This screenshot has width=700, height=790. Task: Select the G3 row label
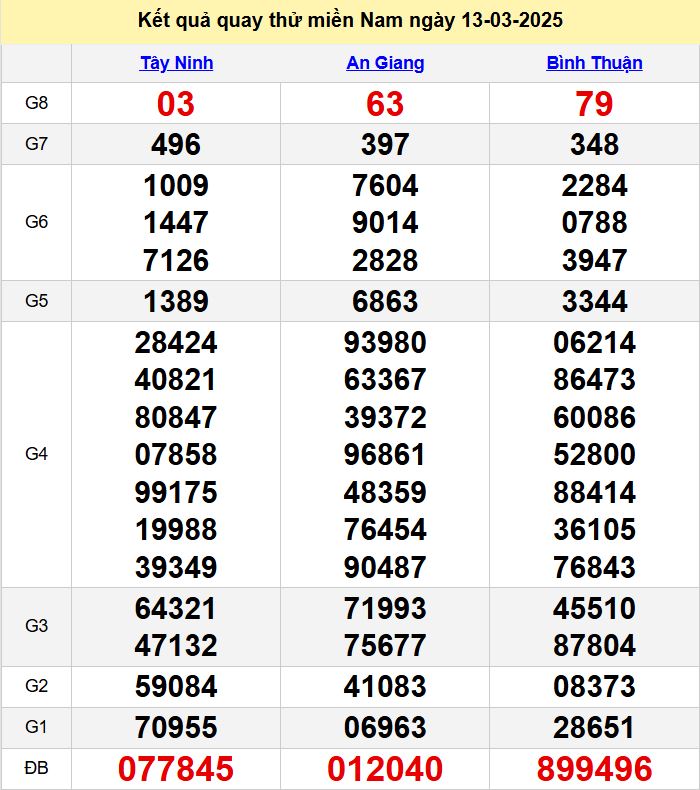point(36,626)
